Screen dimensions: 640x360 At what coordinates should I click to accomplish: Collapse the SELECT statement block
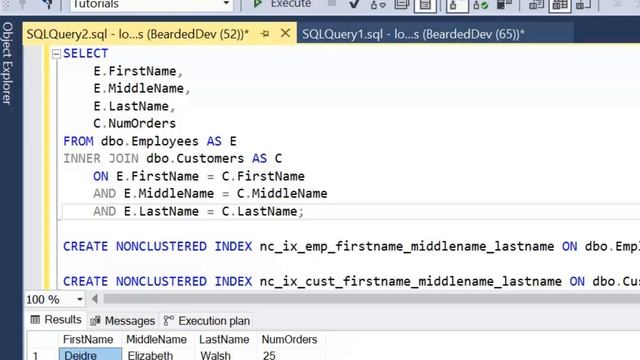tap(56, 53)
